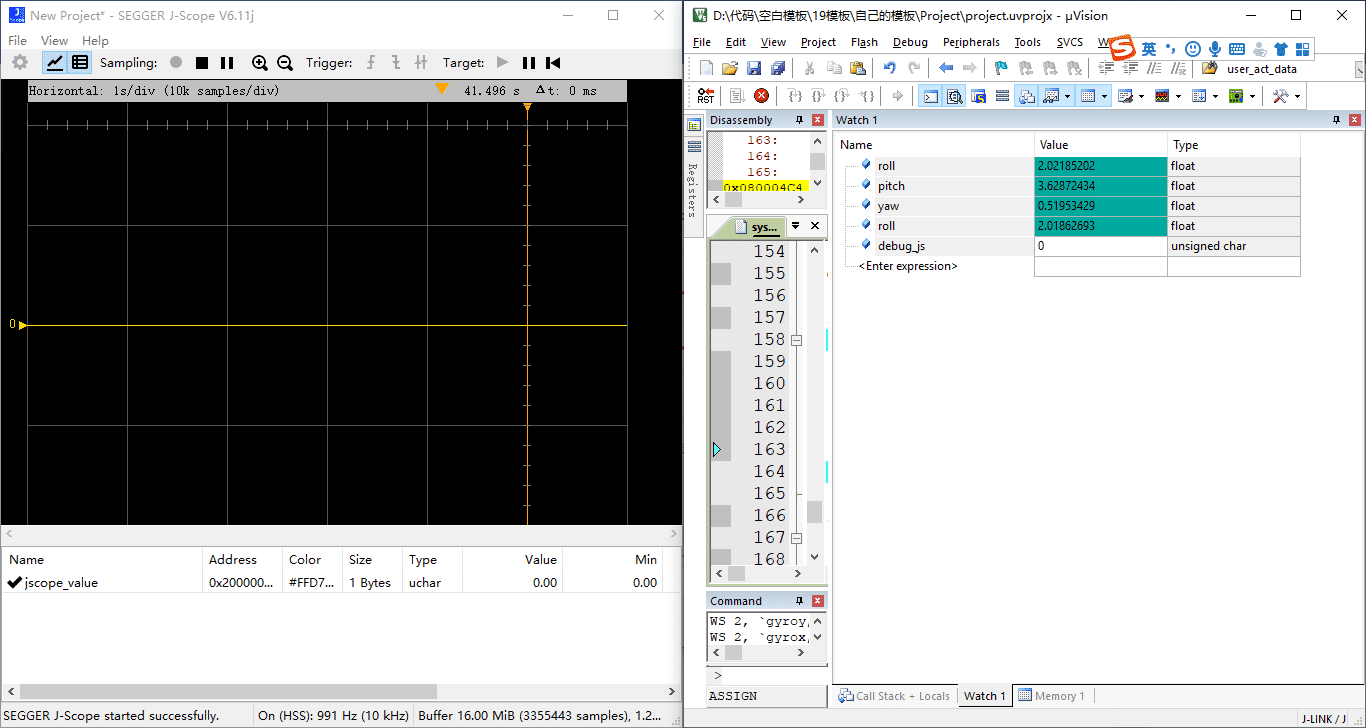Pause sampling in J-Scope
Viewport: 1366px width, 728px height.
coord(227,63)
